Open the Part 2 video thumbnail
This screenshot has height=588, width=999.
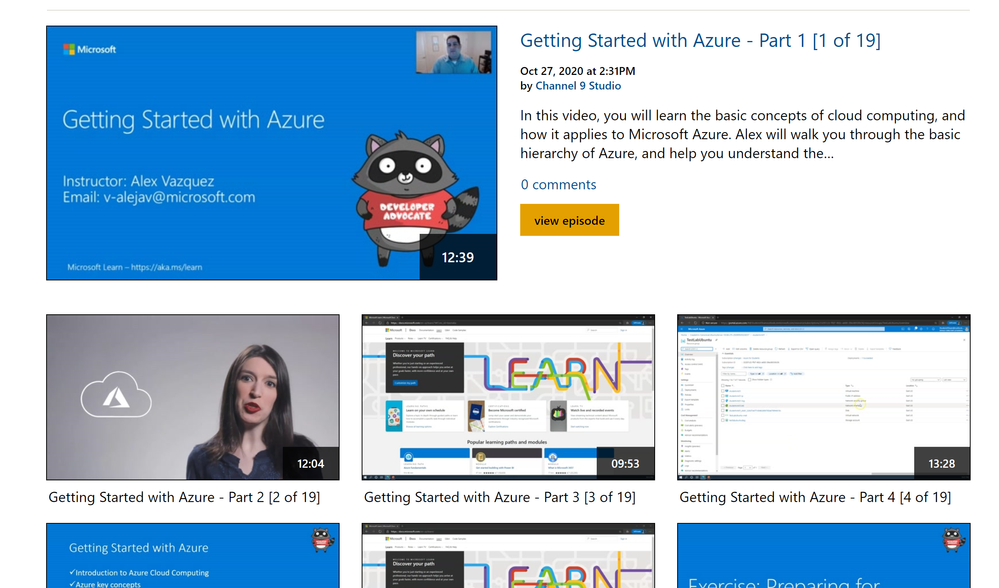(193, 397)
